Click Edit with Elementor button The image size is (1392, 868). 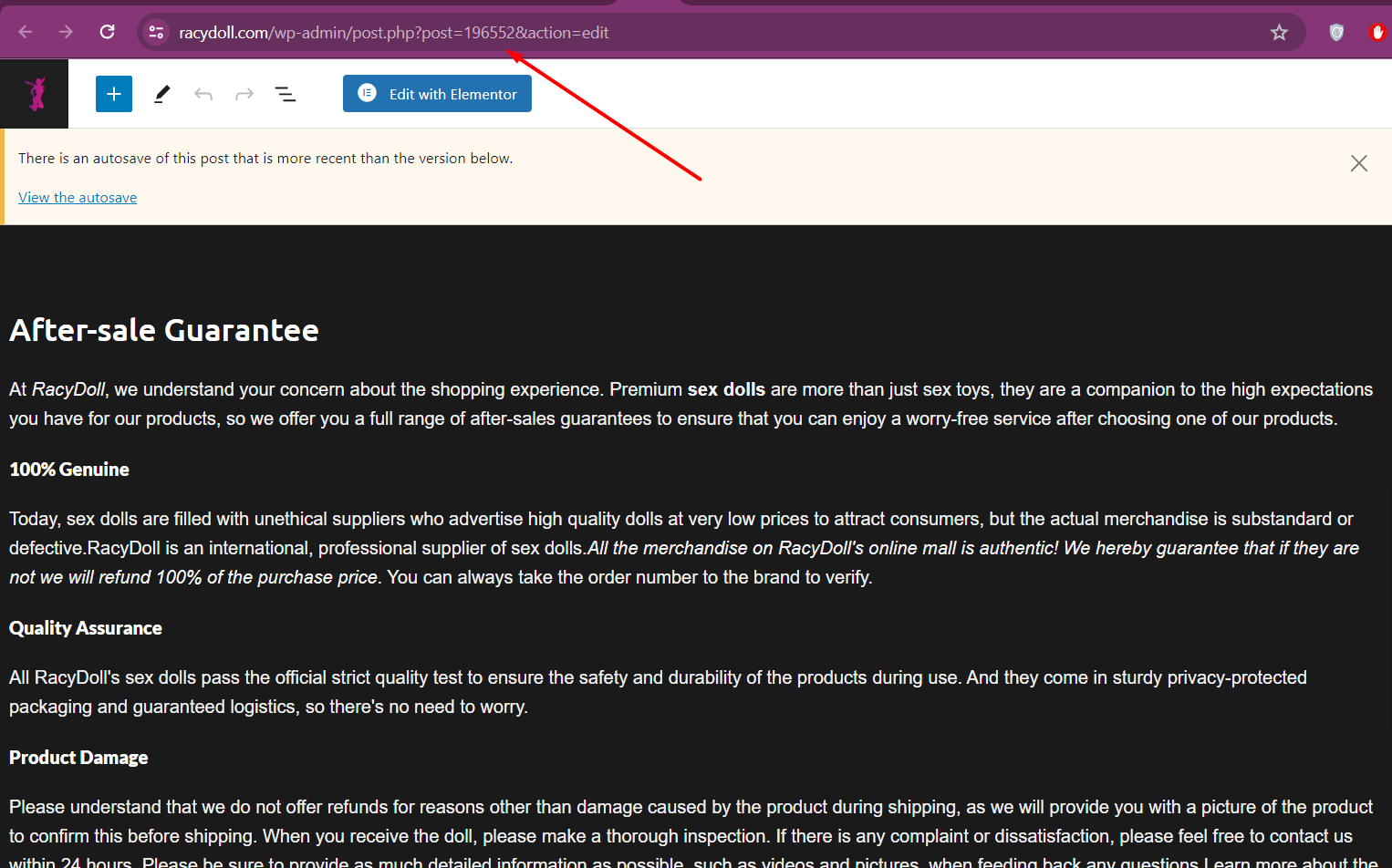[437, 94]
